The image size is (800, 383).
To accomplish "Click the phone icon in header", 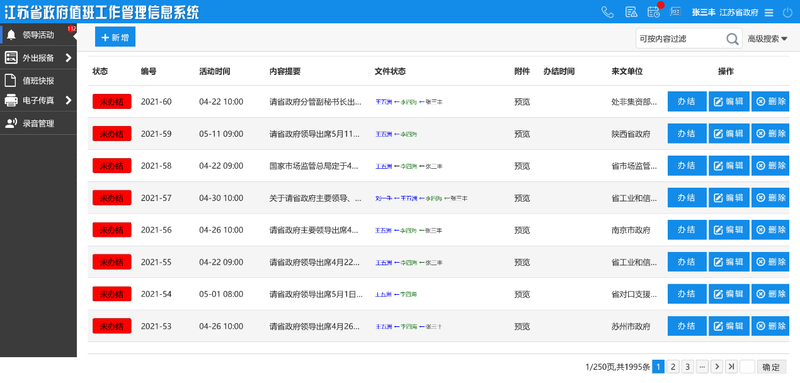I will [607, 12].
